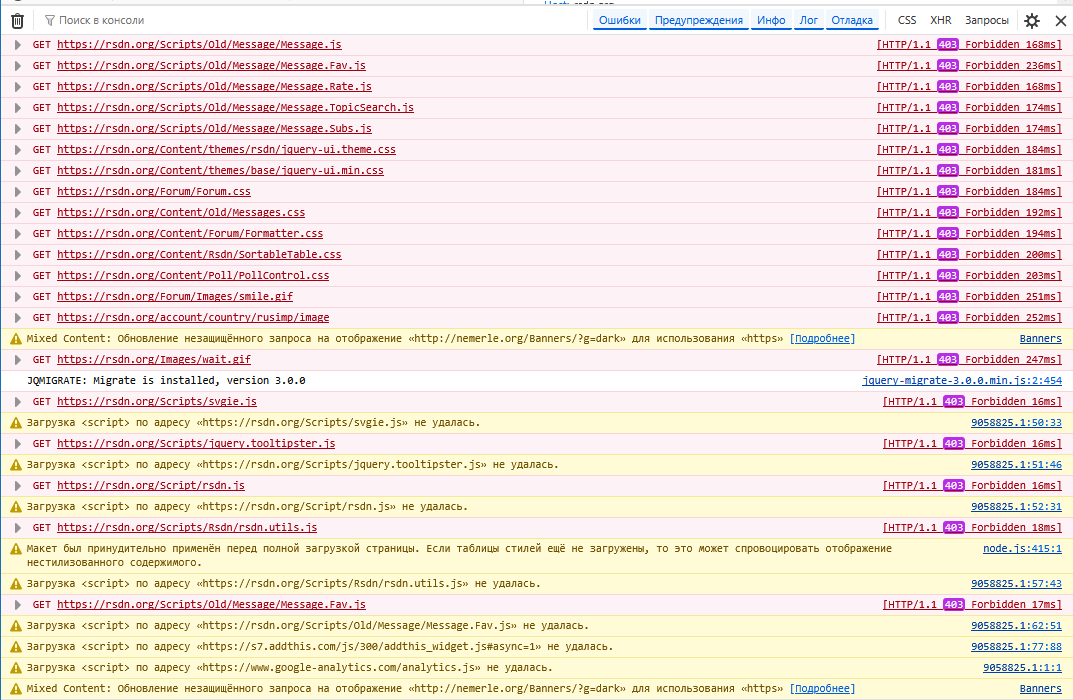Toggle the Предупреждения filter
The height and width of the screenshot is (700, 1073).
pos(699,20)
